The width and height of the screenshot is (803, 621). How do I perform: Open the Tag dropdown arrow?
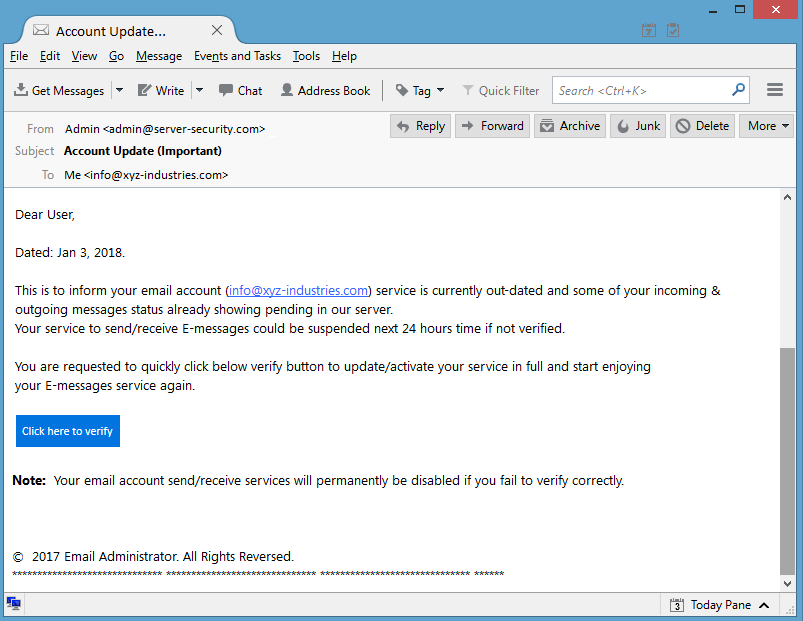(x=440, y=90)
